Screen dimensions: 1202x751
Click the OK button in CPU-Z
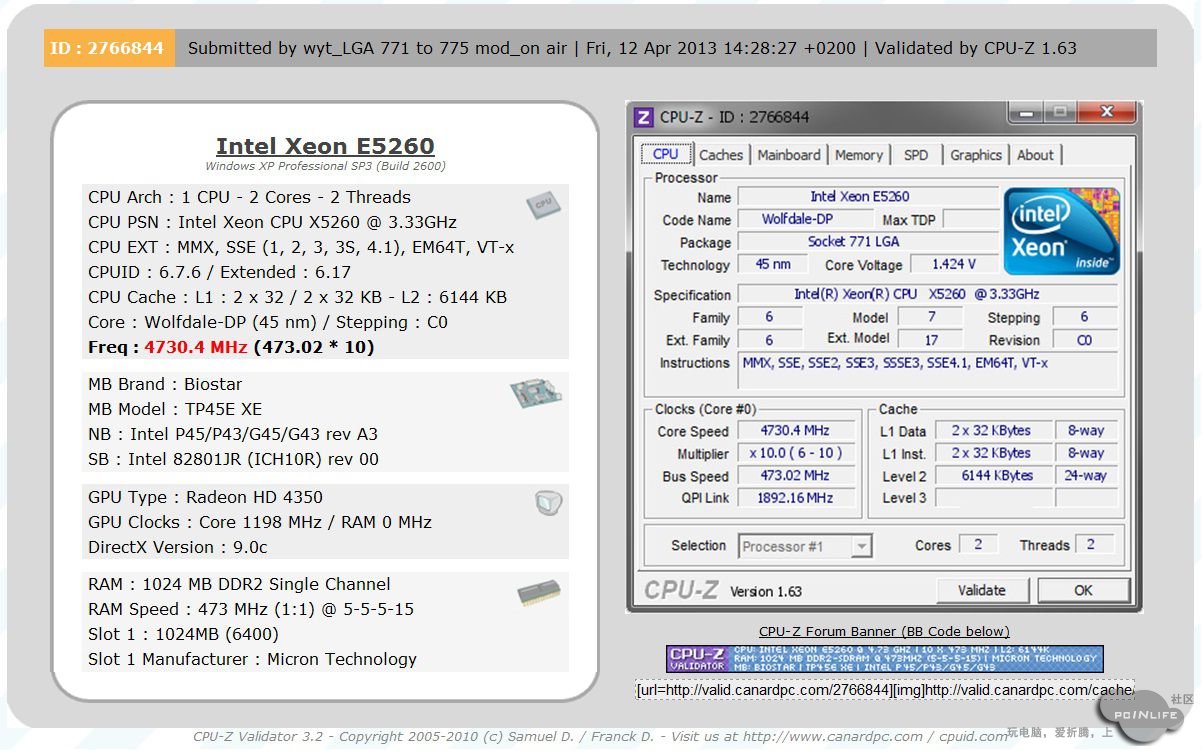point(1083,590)
